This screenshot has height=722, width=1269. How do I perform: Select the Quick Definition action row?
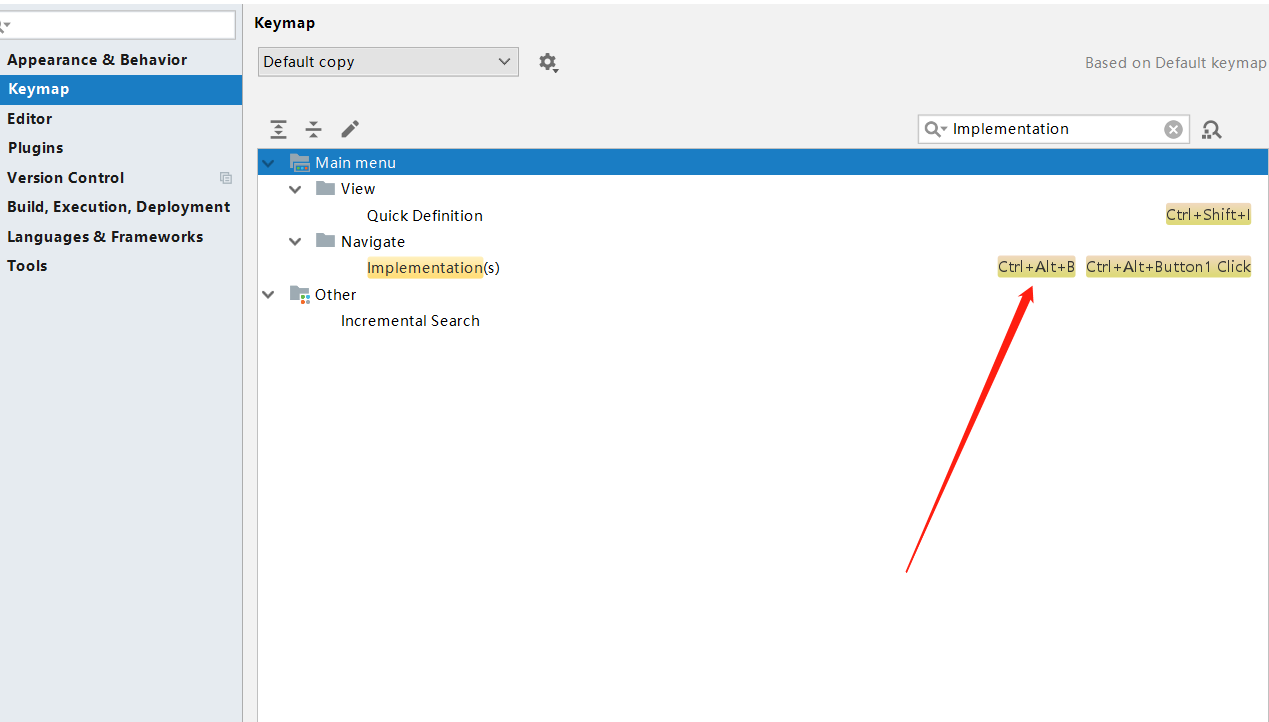click(763, 215)
